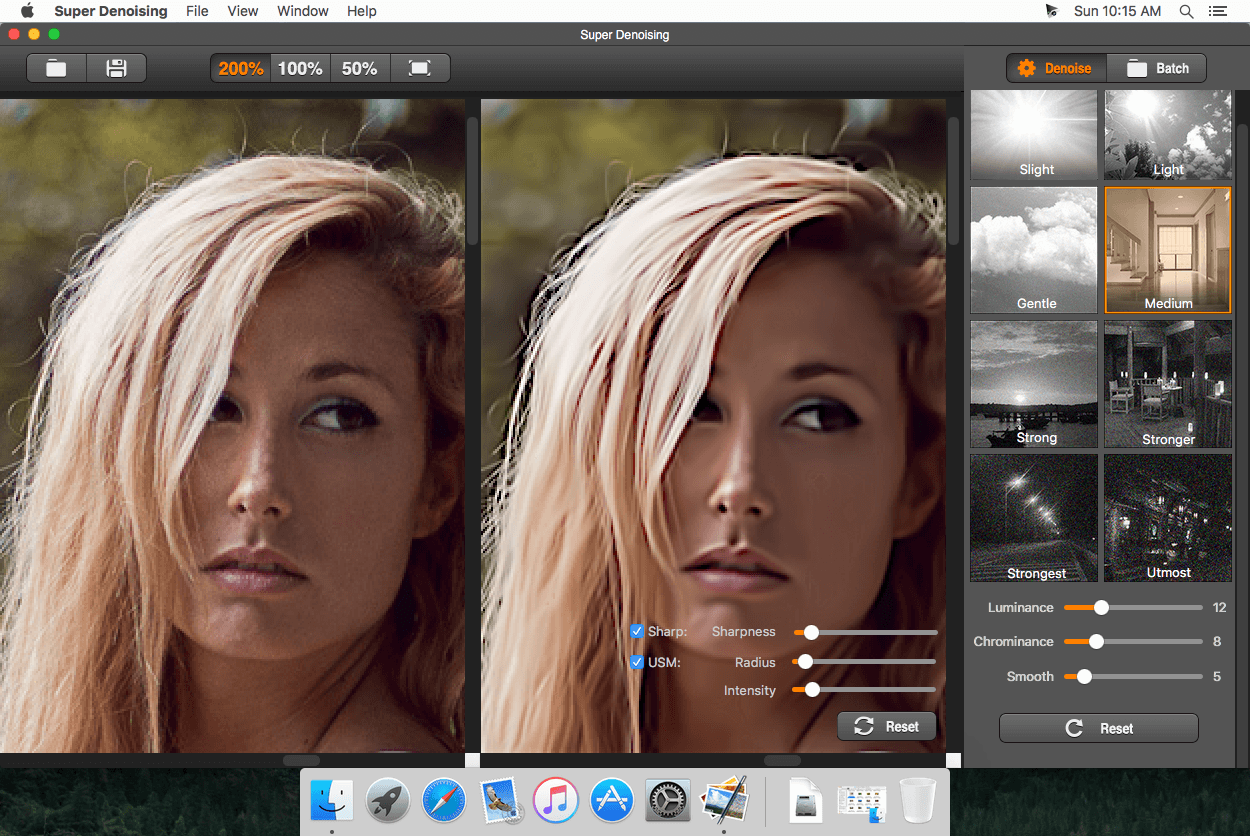Reset the denoise panel settings
This screenshot has width=1250, height=836.
(1098, 728)
